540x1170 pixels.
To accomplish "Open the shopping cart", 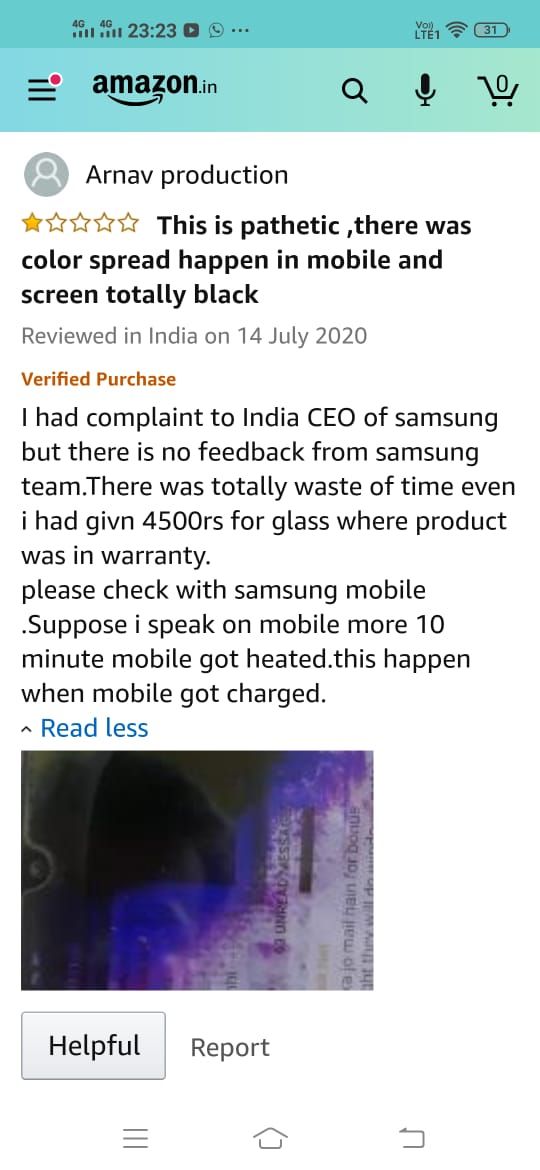I will click(x=497, y=90).
